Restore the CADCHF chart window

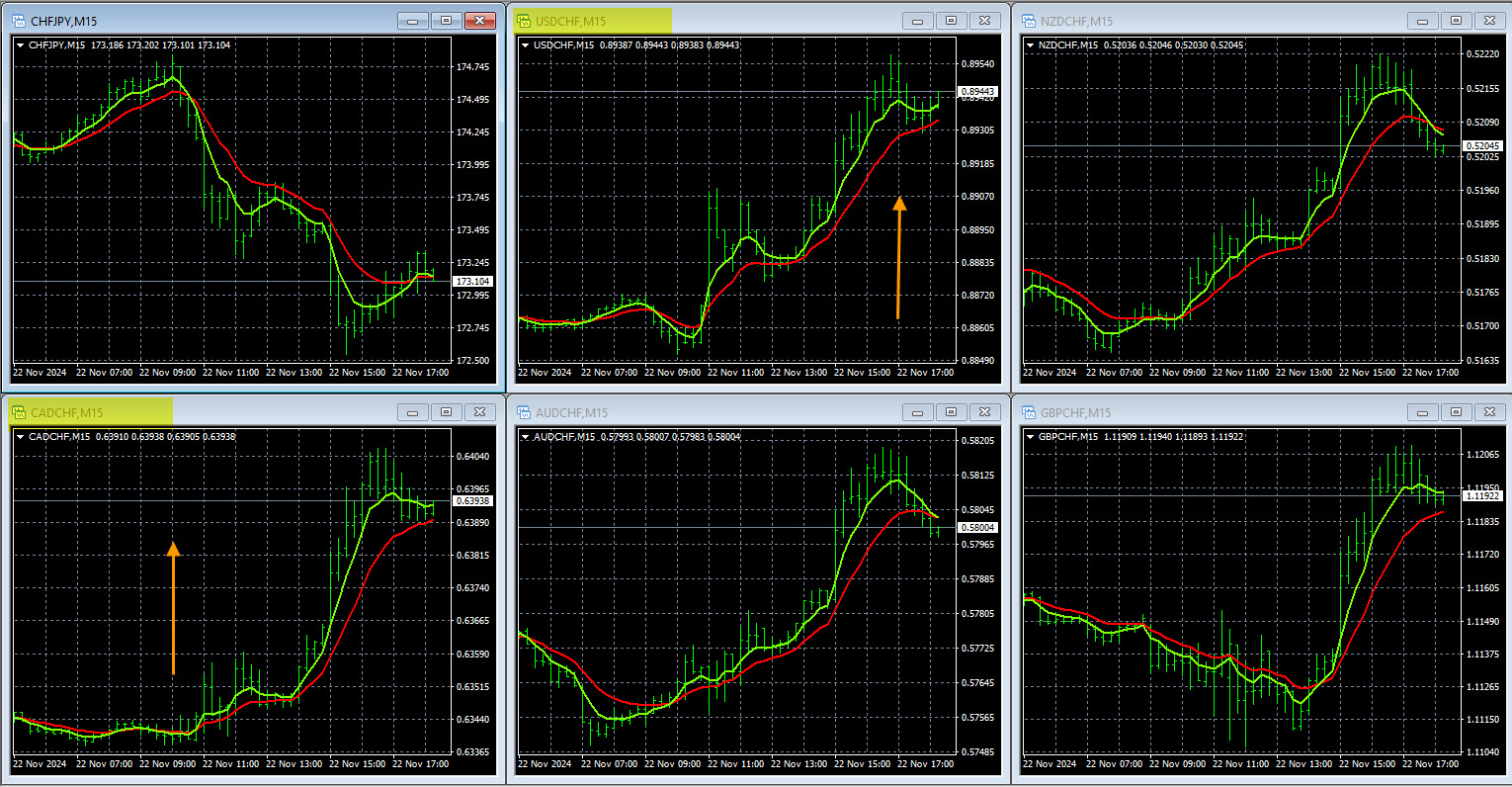446,412
